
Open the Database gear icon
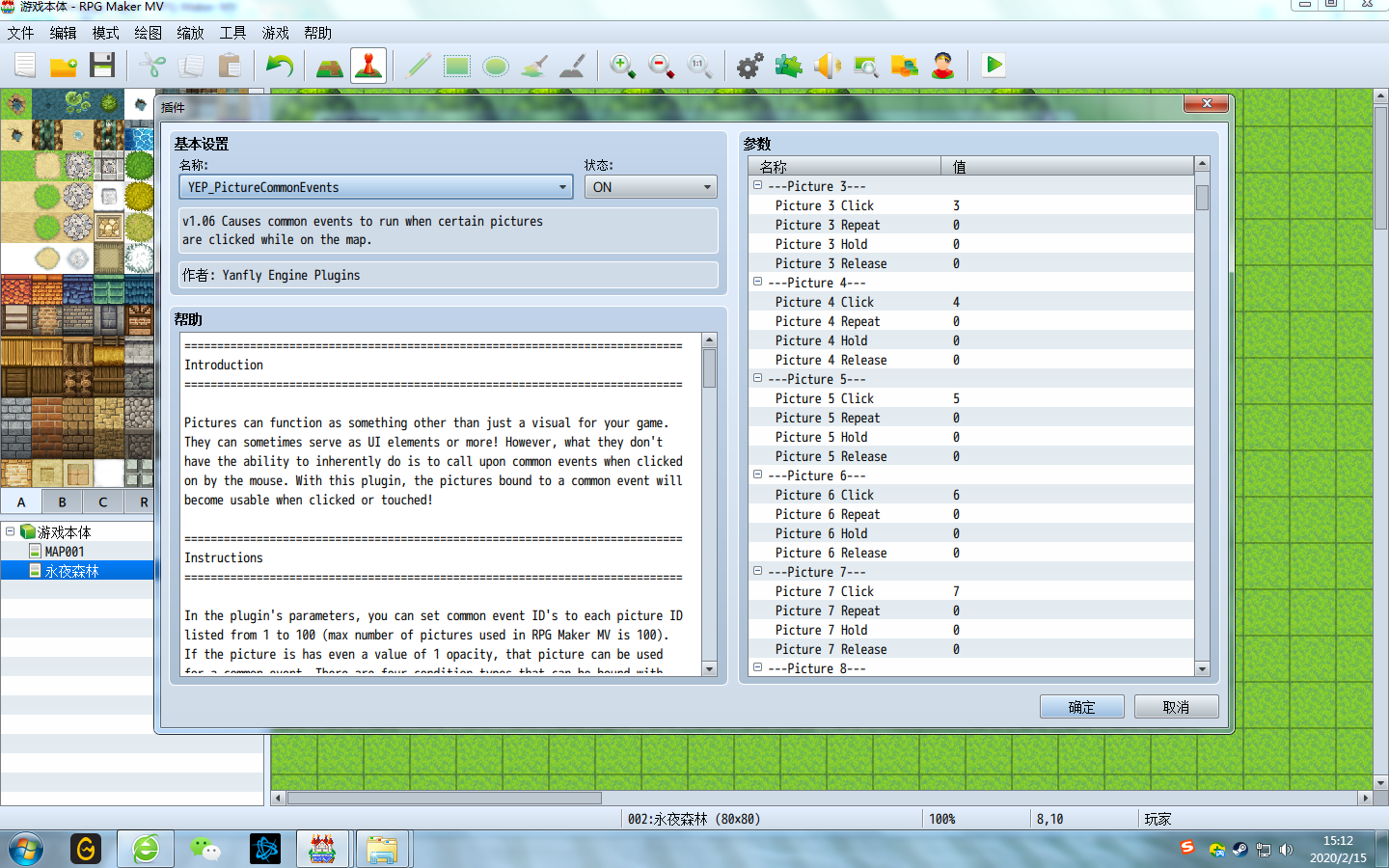[750, 66]
